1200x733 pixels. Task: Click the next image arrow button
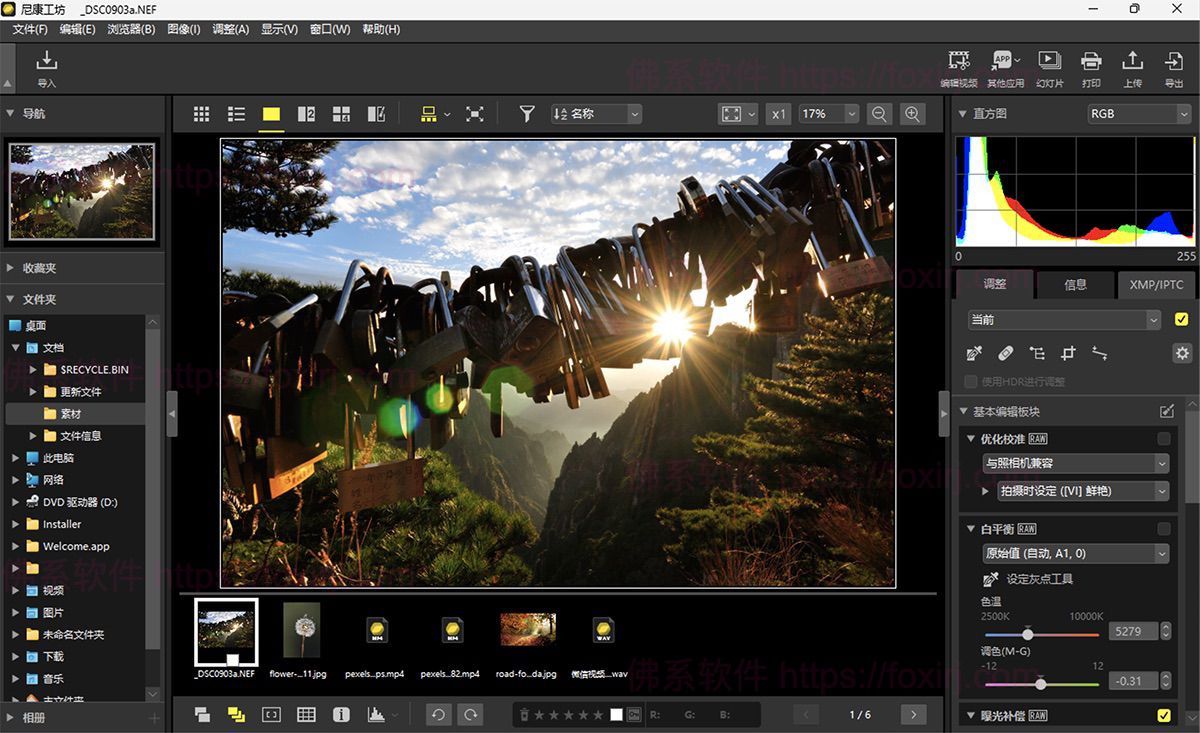coord(912,715)
